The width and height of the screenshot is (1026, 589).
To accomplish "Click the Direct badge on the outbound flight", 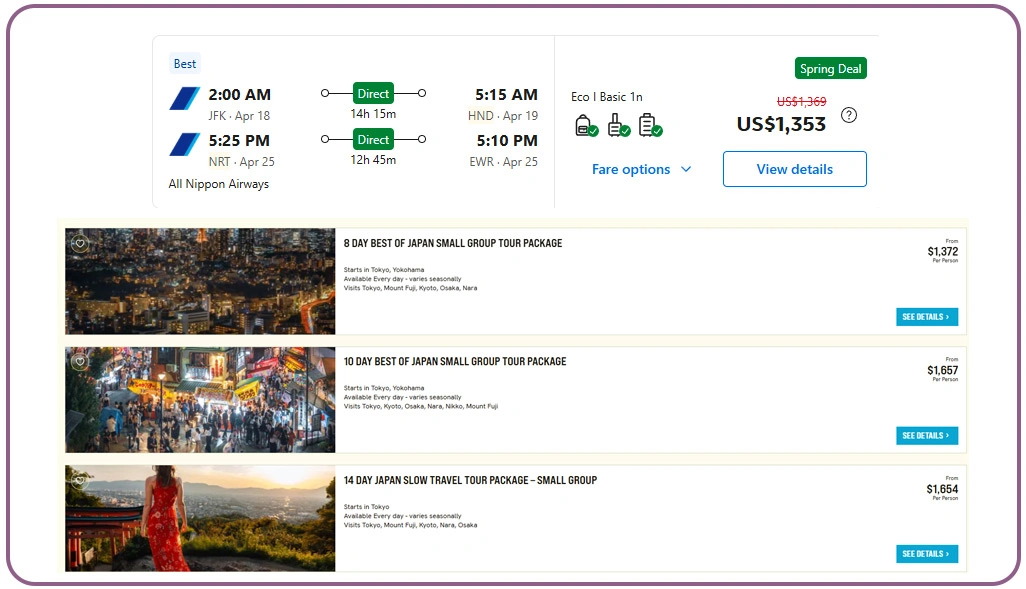I will click(373, 93).
